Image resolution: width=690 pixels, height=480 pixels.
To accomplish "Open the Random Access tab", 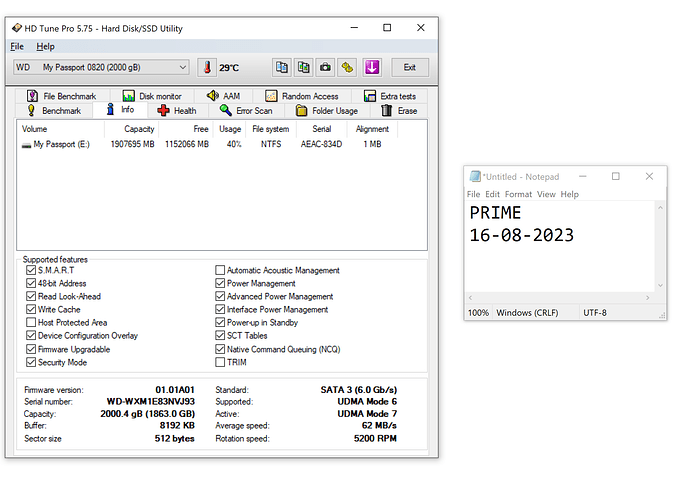I will [x=302, y=96].
